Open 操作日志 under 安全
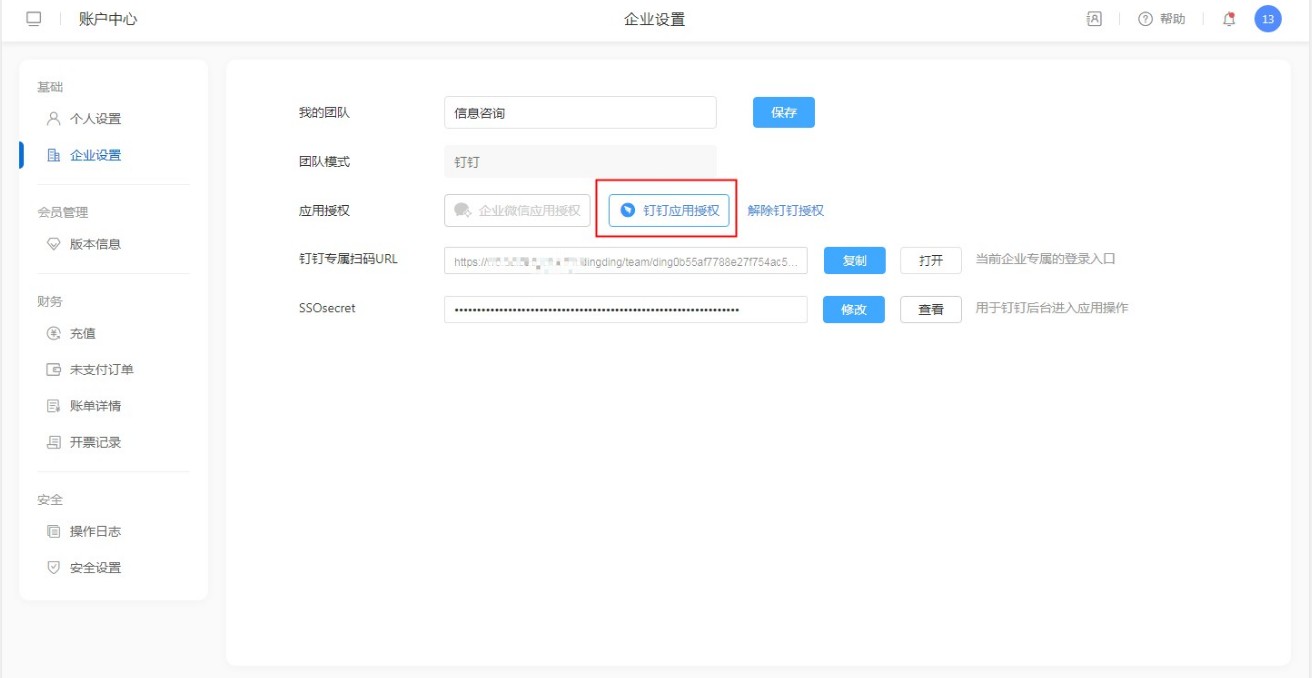This screenshot has height=678, width=1312. click(94, 531)
